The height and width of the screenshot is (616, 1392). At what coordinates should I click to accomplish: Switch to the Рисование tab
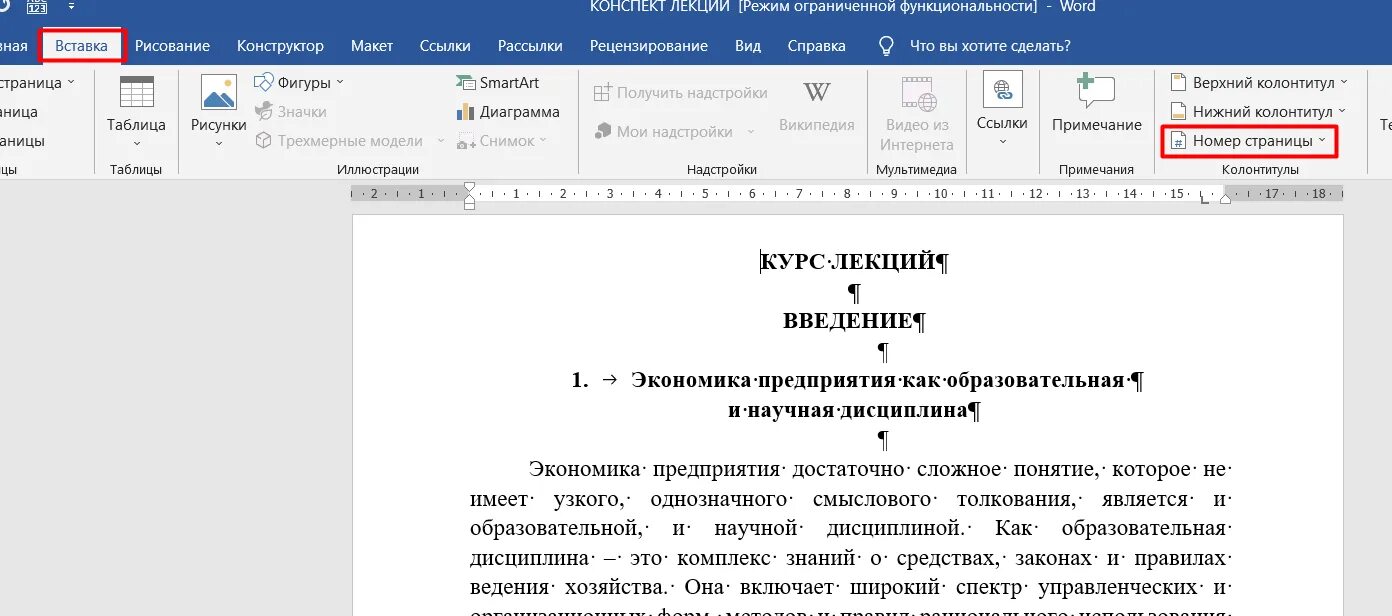[x=172, y=46]
